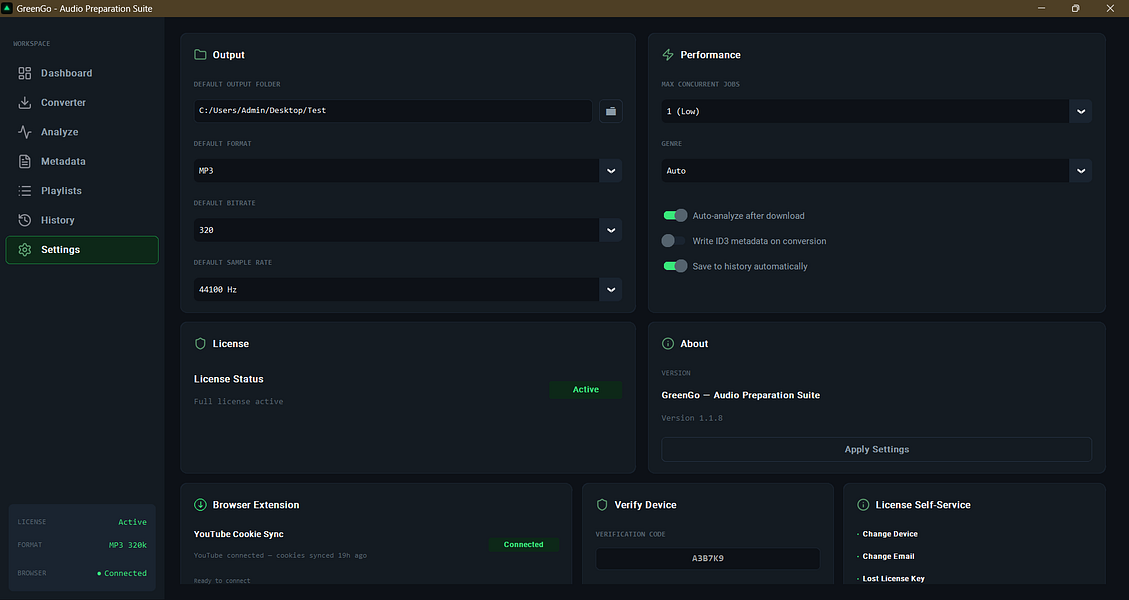1129x600 pixels.
Task: Click the Verify Device shield icon
Action: coord(602,505)
